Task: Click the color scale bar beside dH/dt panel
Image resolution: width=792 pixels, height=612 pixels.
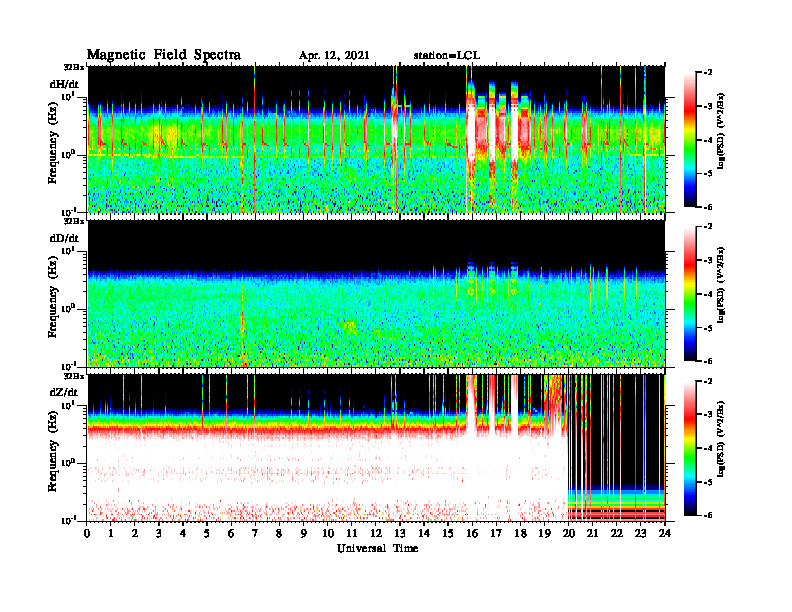Action: click(x=690, y=139)
